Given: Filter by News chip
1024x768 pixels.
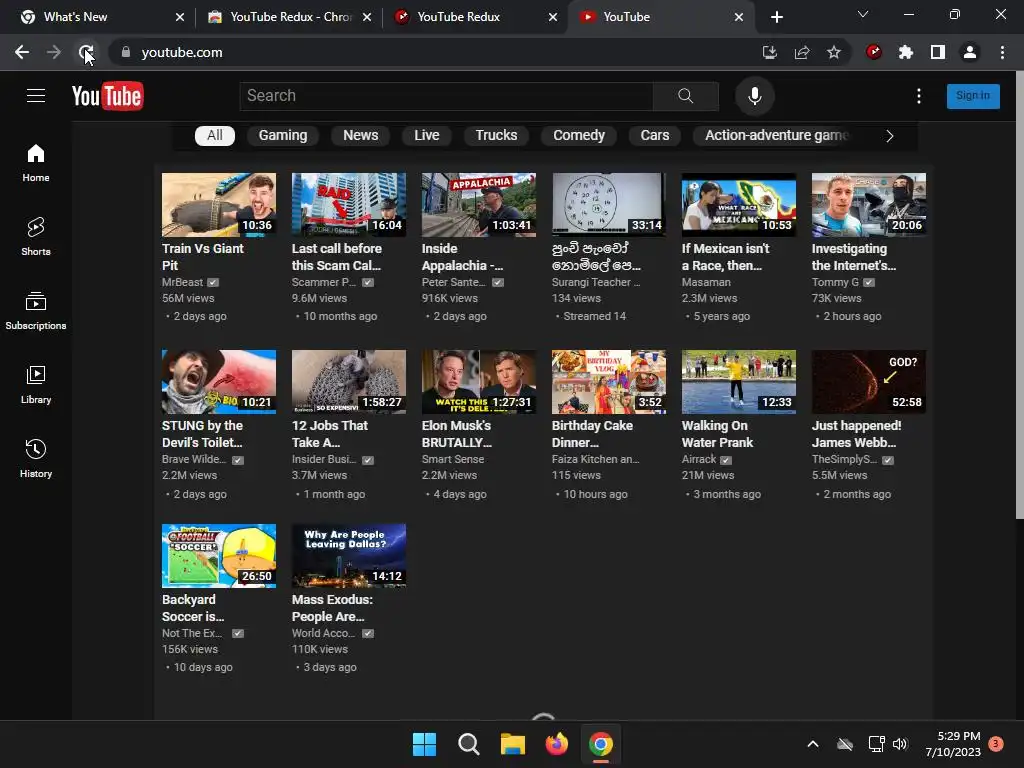Looking at the screenshot, I should pyautogui.click(x=360, y=135).
